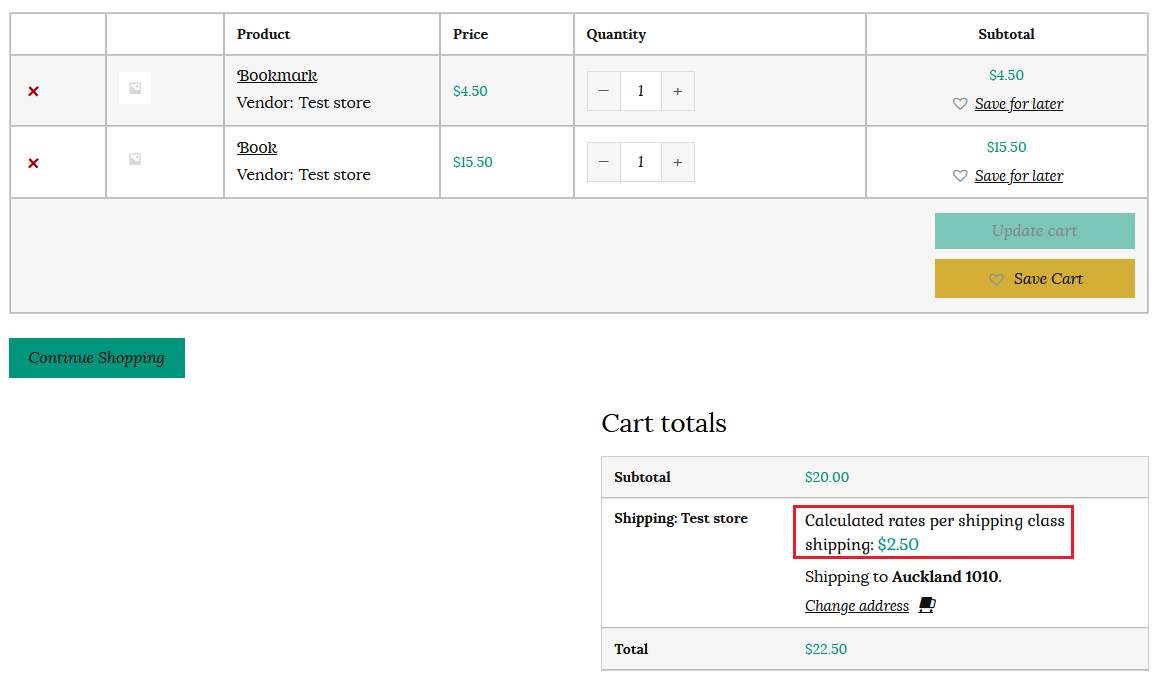Screen dimensions: 1163x676
Task: Click the Book quantity input field
Action: pyautogui.click(x=641, y=162)
